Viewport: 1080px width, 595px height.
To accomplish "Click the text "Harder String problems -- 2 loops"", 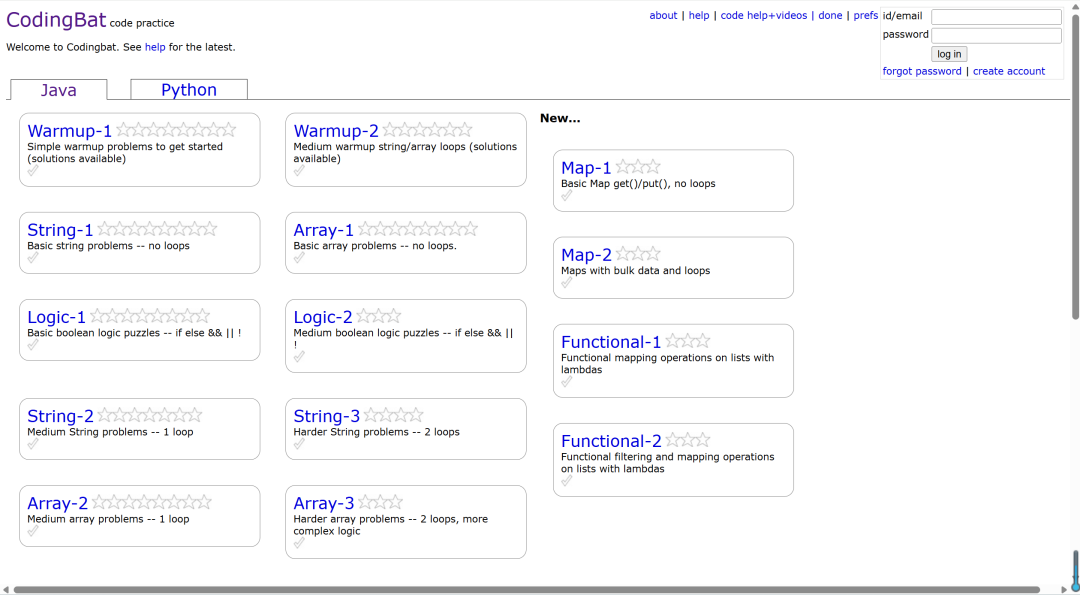I will coord(376,432).
